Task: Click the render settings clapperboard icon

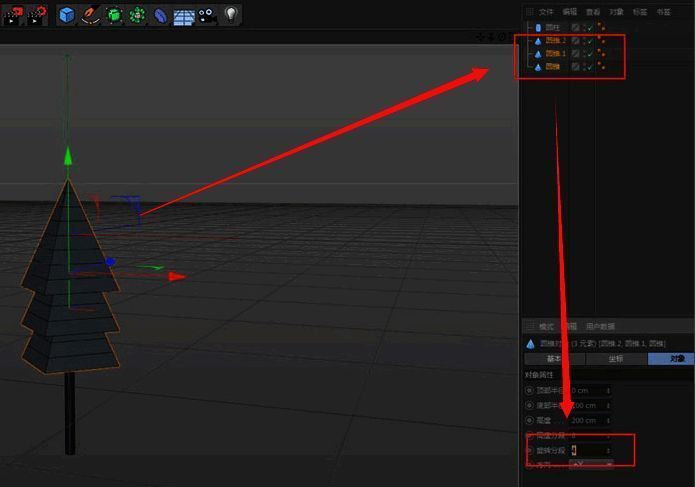Action: pyautogui.click(x=35, y=14)
